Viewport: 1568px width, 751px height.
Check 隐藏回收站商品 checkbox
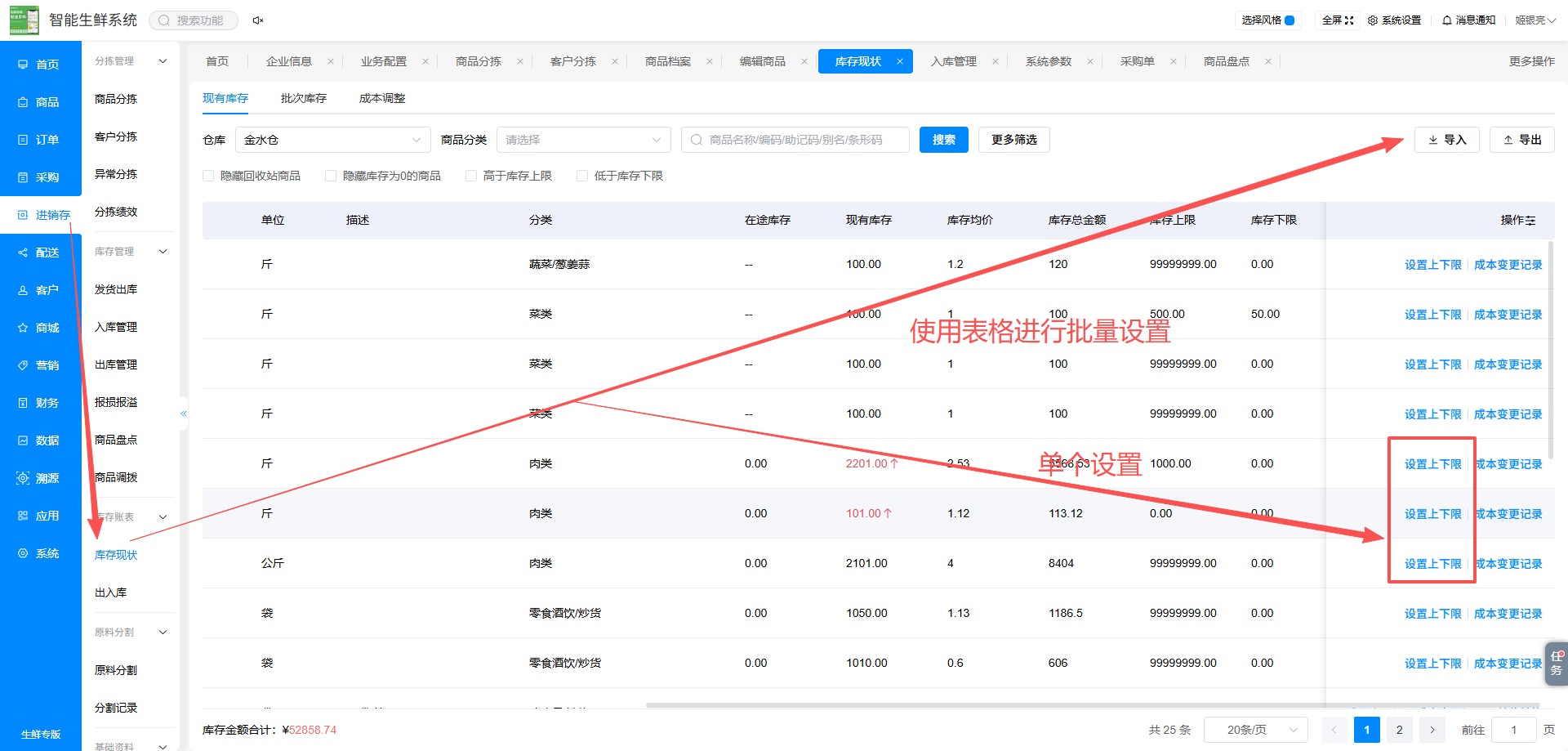[x=208, y=176]
